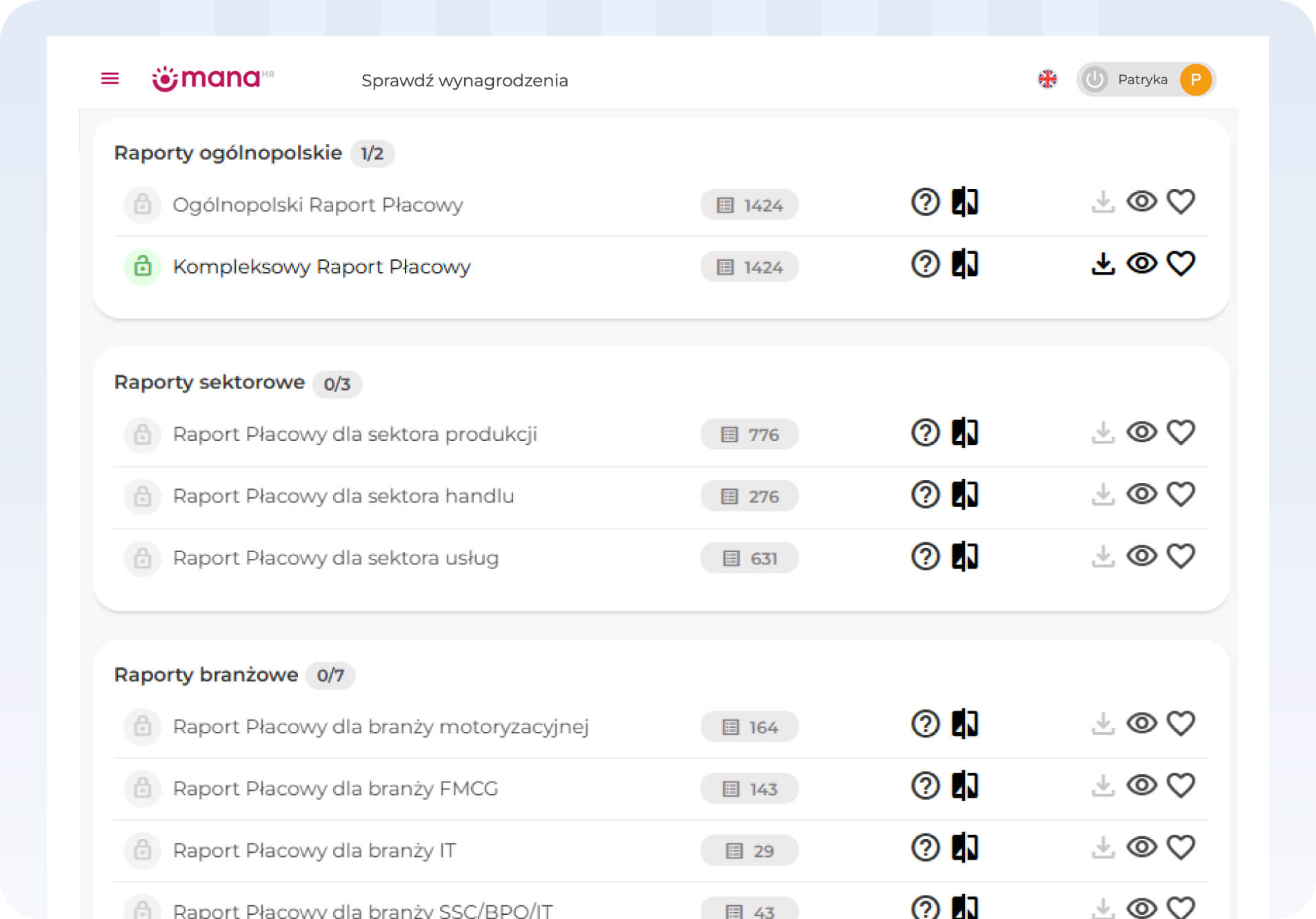Open Ogólnopolski Raport Płacowy entry
This screenshot has height=919, width=1316.
[x=317, y=205]
